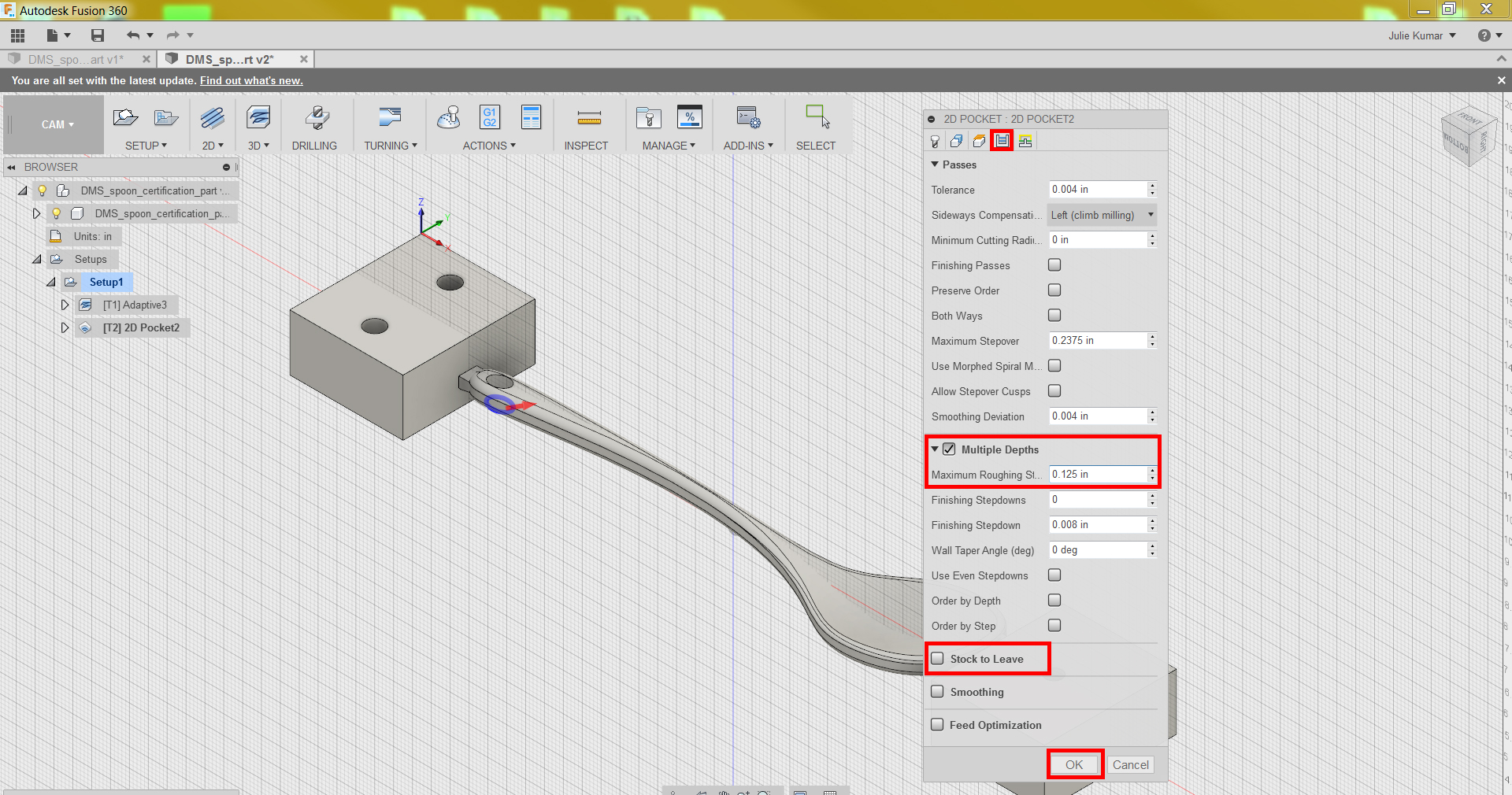Click the Manage percent template icon
The width and height of the screenshot is (1512, 795).
point(690,118)
